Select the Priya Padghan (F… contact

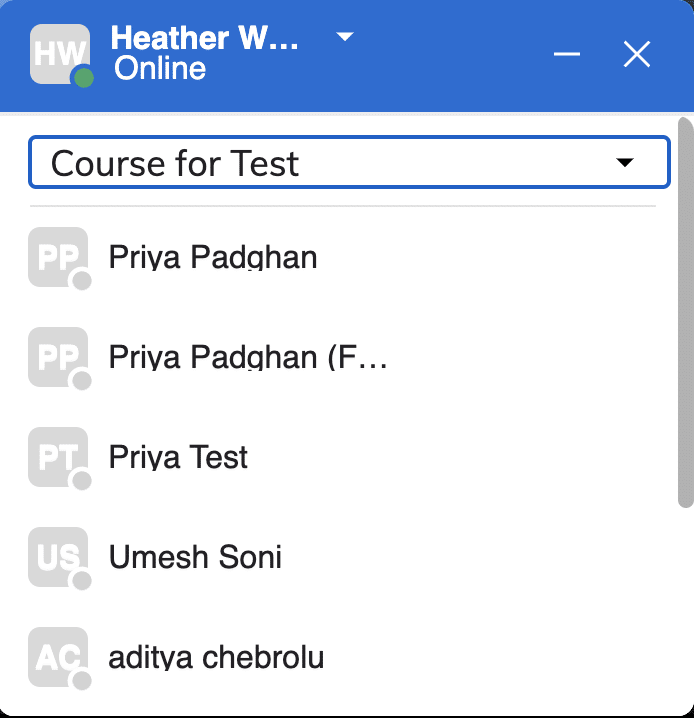point(248,357)
